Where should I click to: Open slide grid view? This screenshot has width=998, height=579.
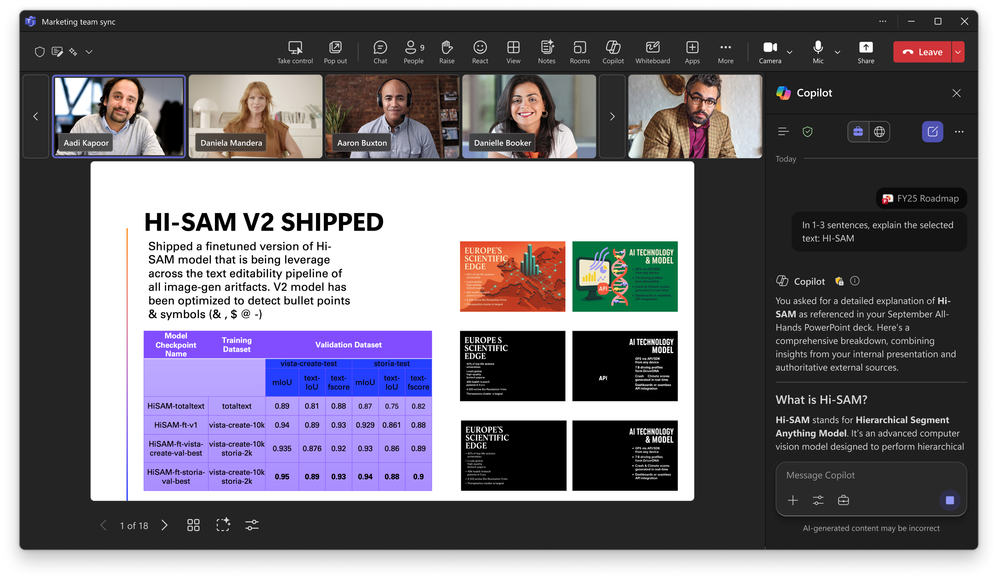click(193, 525)
